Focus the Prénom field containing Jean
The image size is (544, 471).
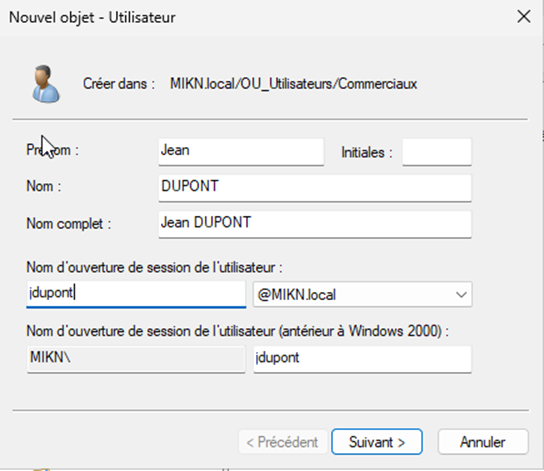click(241, 152)
